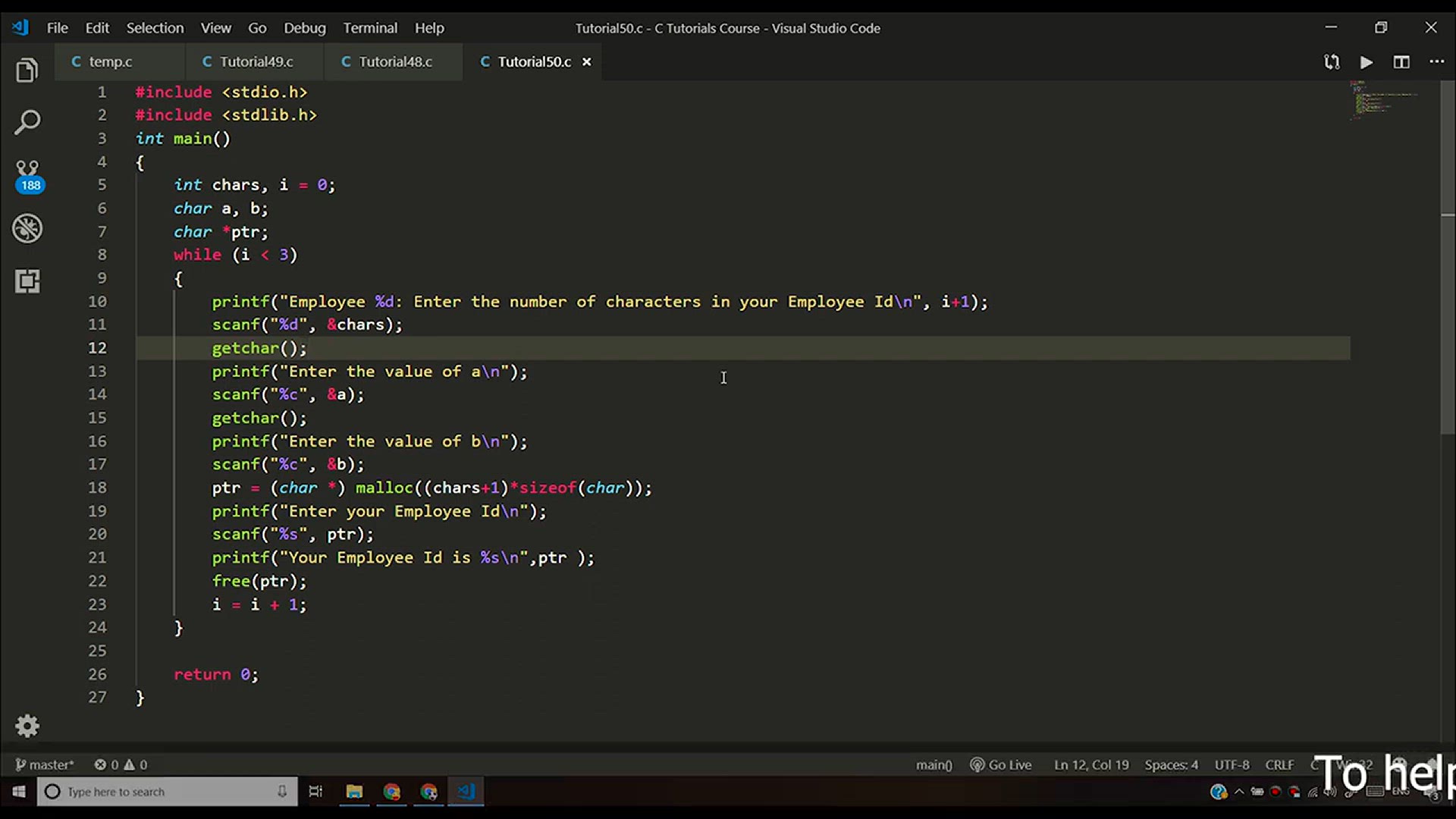The height and width of the screenshot is (819, 1456).
Task: Click the minimap code preview
Action: (x=1384, y=100)
